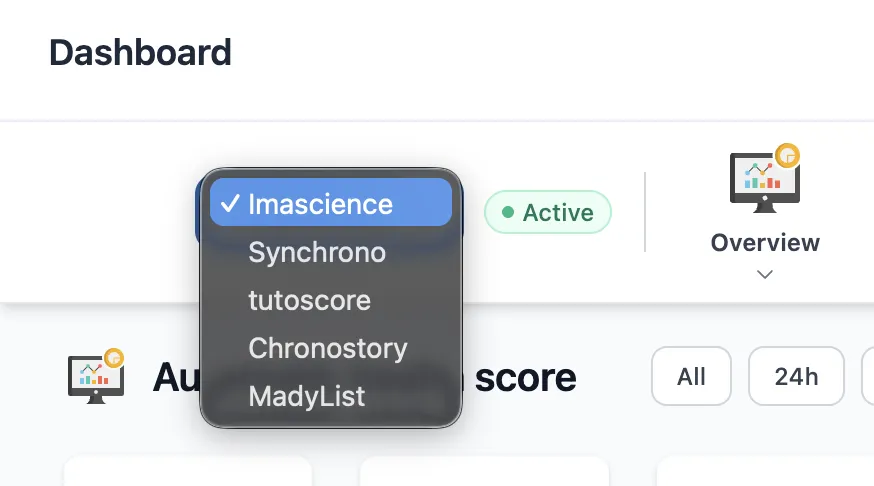This screenshot has height=486, width=874.
Task: Click the green dot in the Active badge
Action: [x=508, y=212]
